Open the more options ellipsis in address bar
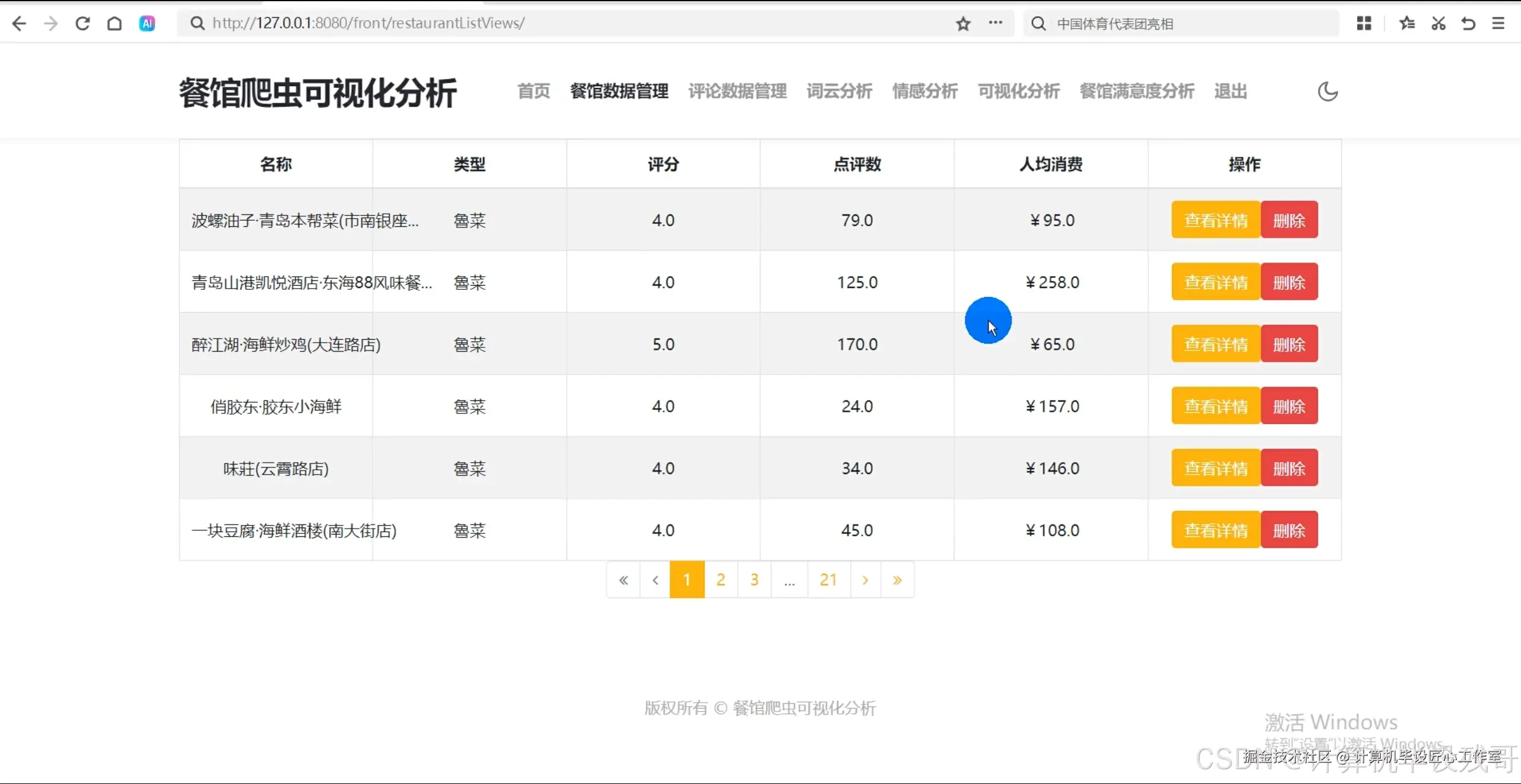Viewport: 1521px width, 784px height. [x=996, y=24]
